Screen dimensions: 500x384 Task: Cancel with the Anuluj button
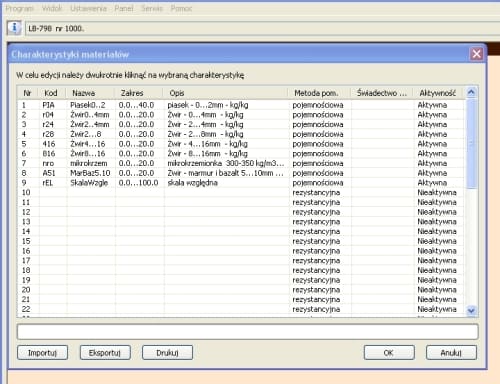[x=451, y=353]
